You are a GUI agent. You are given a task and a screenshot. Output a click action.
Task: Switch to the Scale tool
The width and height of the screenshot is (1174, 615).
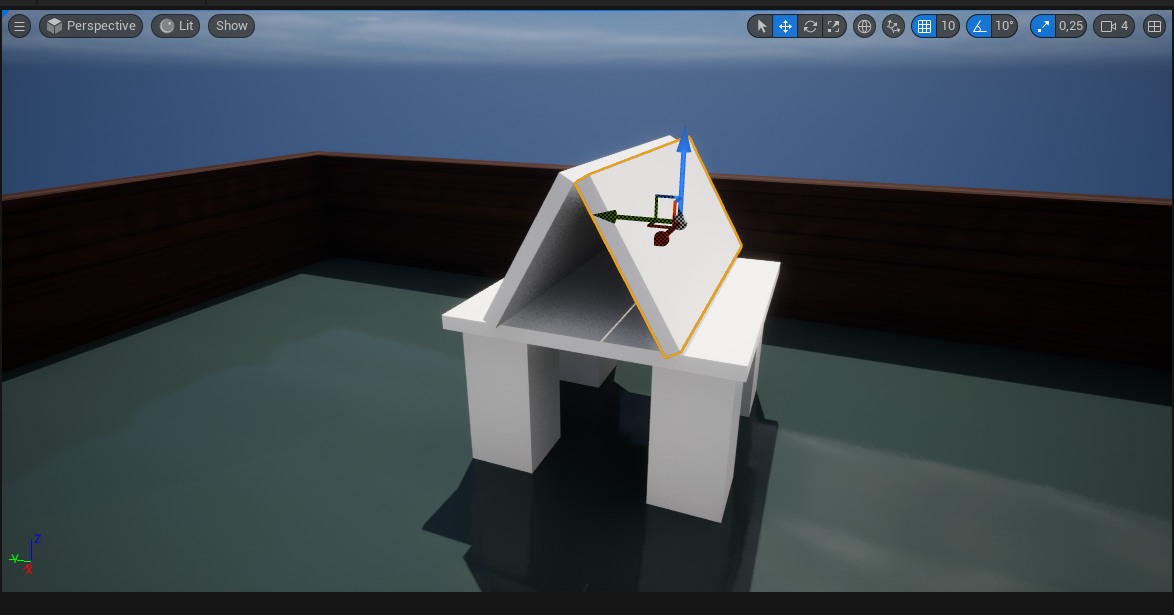click(834, 26)
